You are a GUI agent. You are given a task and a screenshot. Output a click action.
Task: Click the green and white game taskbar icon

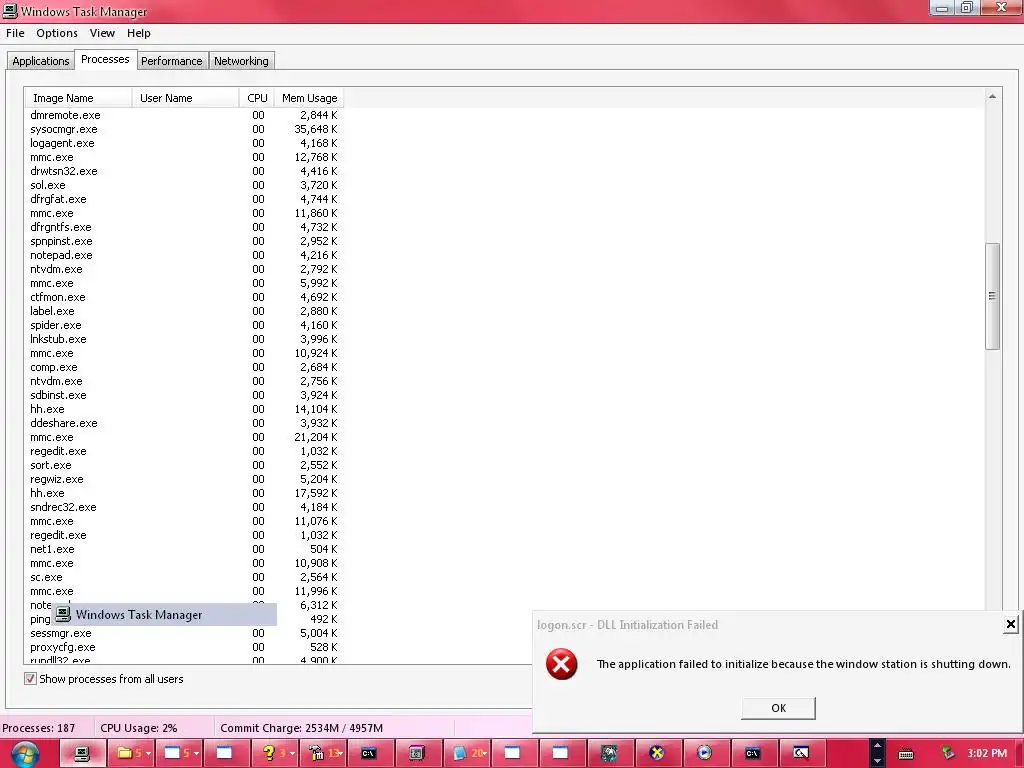click(x=609, y=753)
